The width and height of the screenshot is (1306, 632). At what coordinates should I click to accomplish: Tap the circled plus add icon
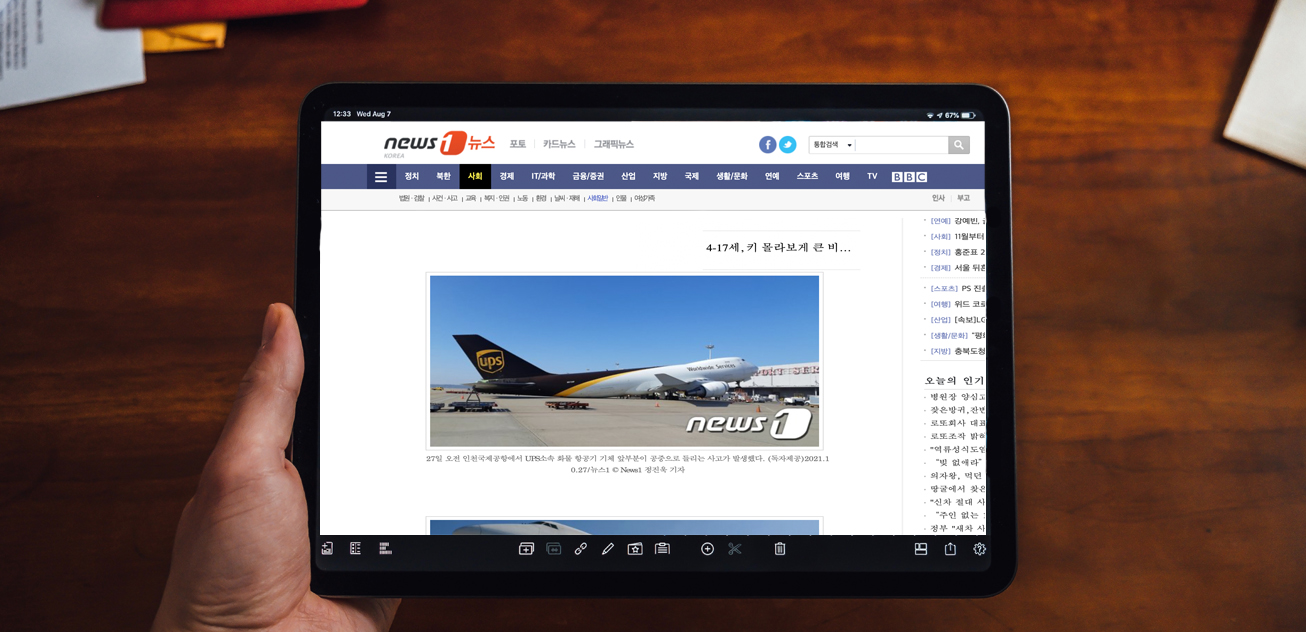(707, 549)
